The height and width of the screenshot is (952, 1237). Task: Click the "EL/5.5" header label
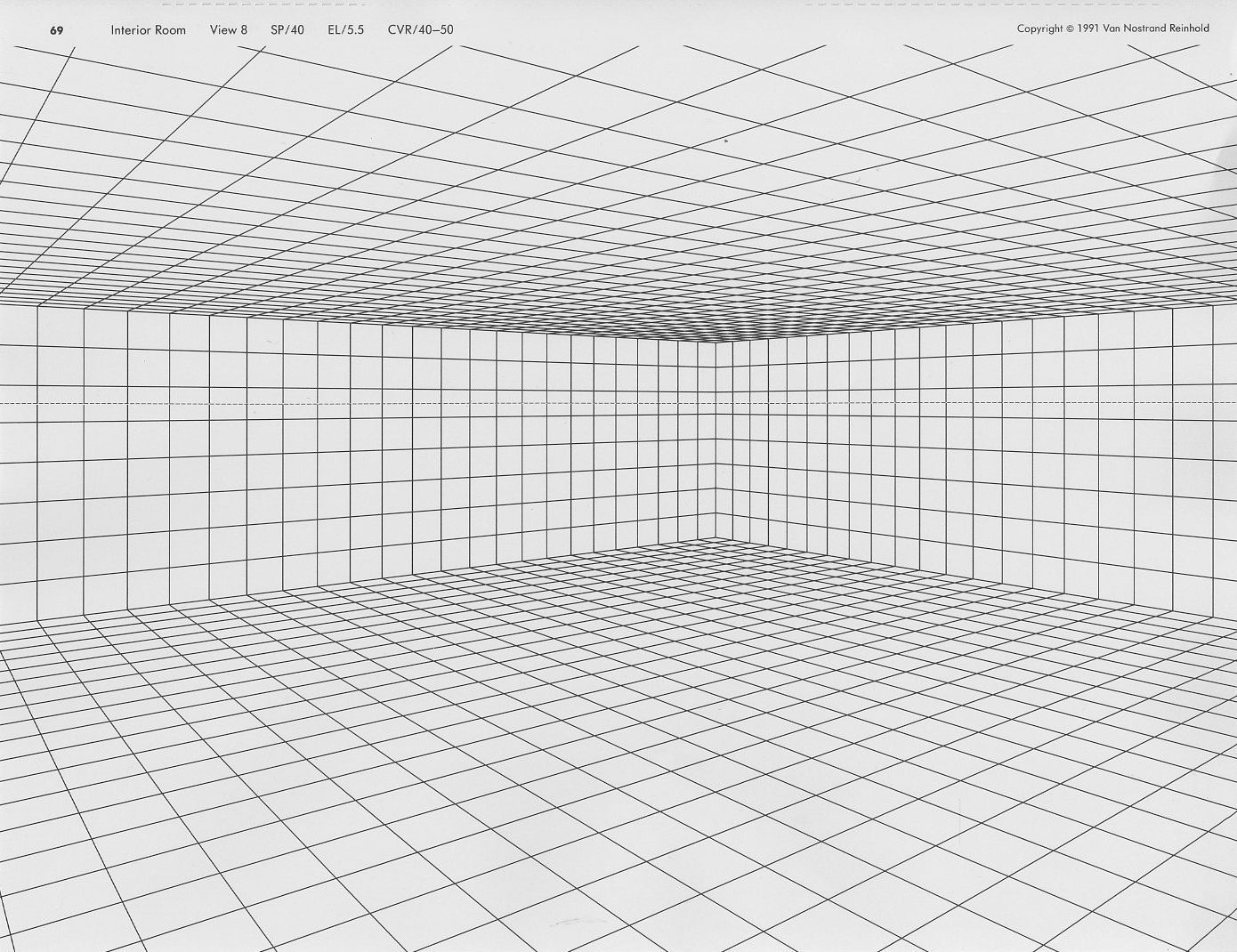tap(345, 30)
